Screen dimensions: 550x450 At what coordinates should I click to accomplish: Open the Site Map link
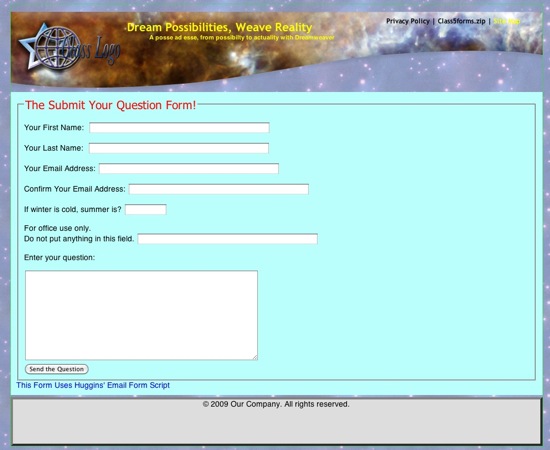click(507, 21)
